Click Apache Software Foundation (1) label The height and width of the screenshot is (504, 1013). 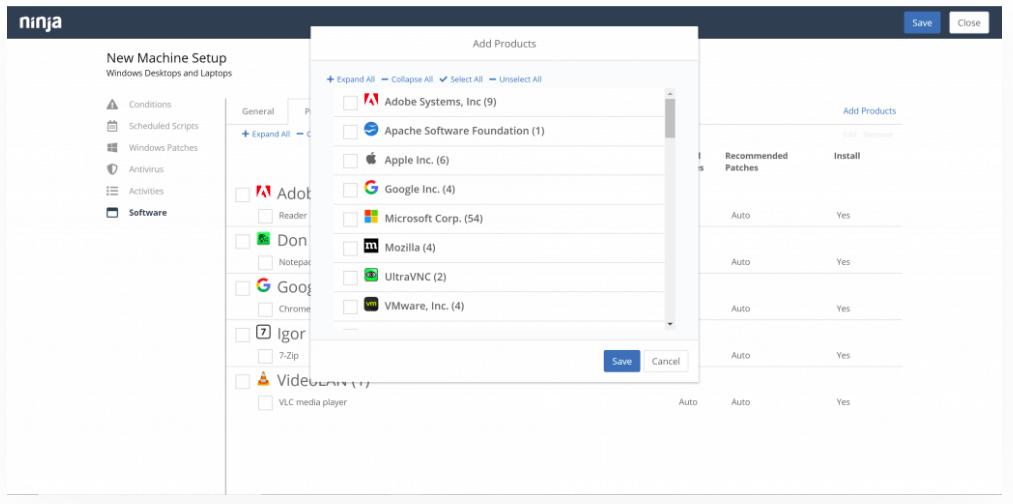coord(465,131)
